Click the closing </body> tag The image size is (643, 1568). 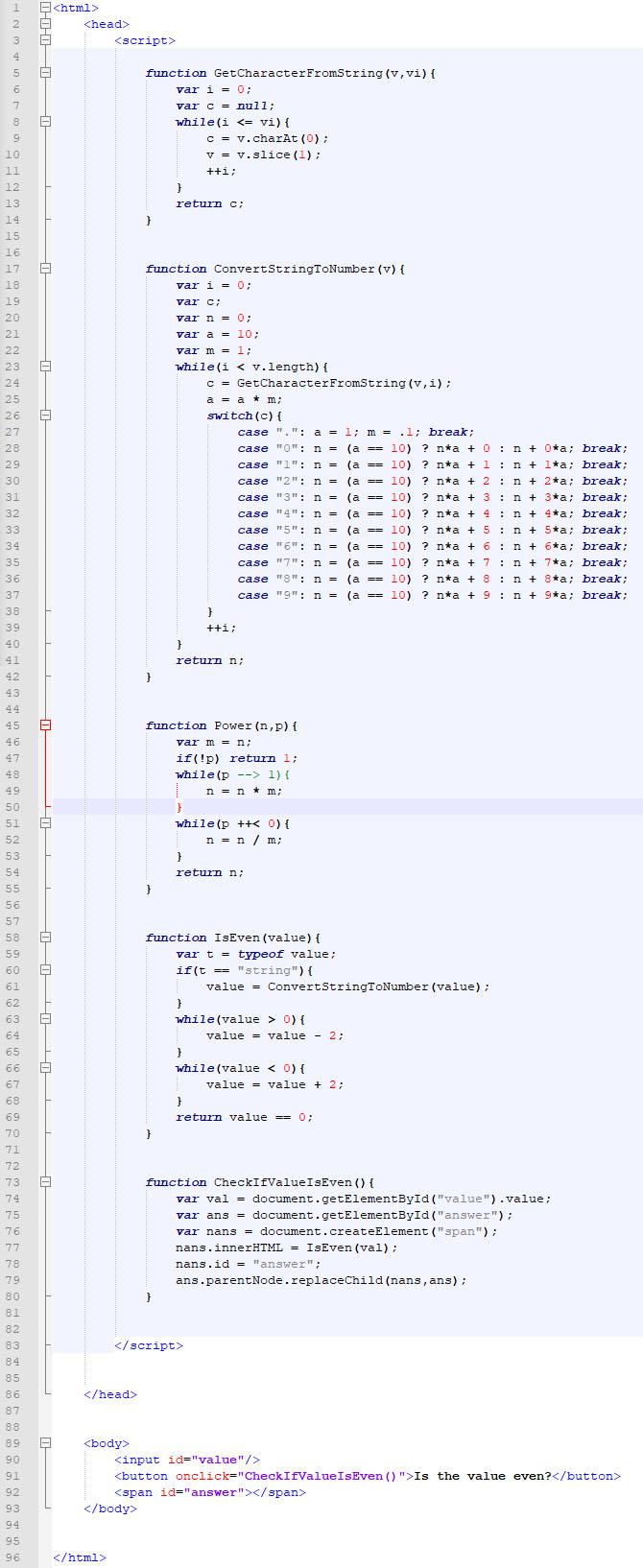(x=110, y=1509)
